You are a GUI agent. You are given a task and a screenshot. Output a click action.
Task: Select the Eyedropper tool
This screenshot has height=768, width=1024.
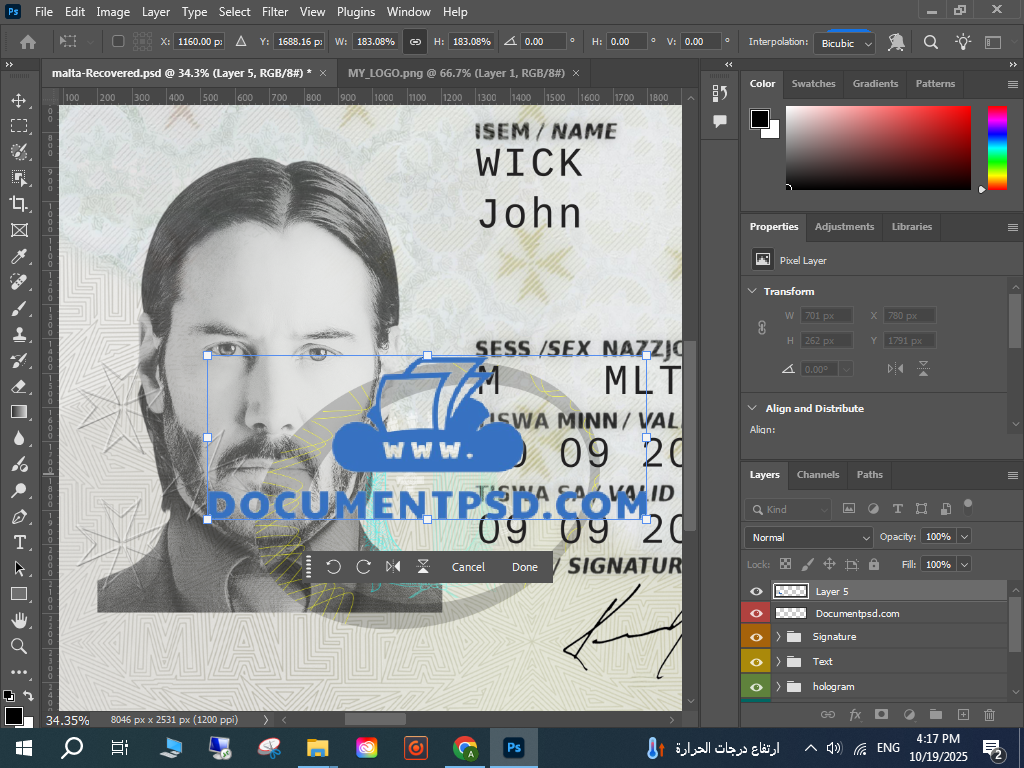(19, 256)
